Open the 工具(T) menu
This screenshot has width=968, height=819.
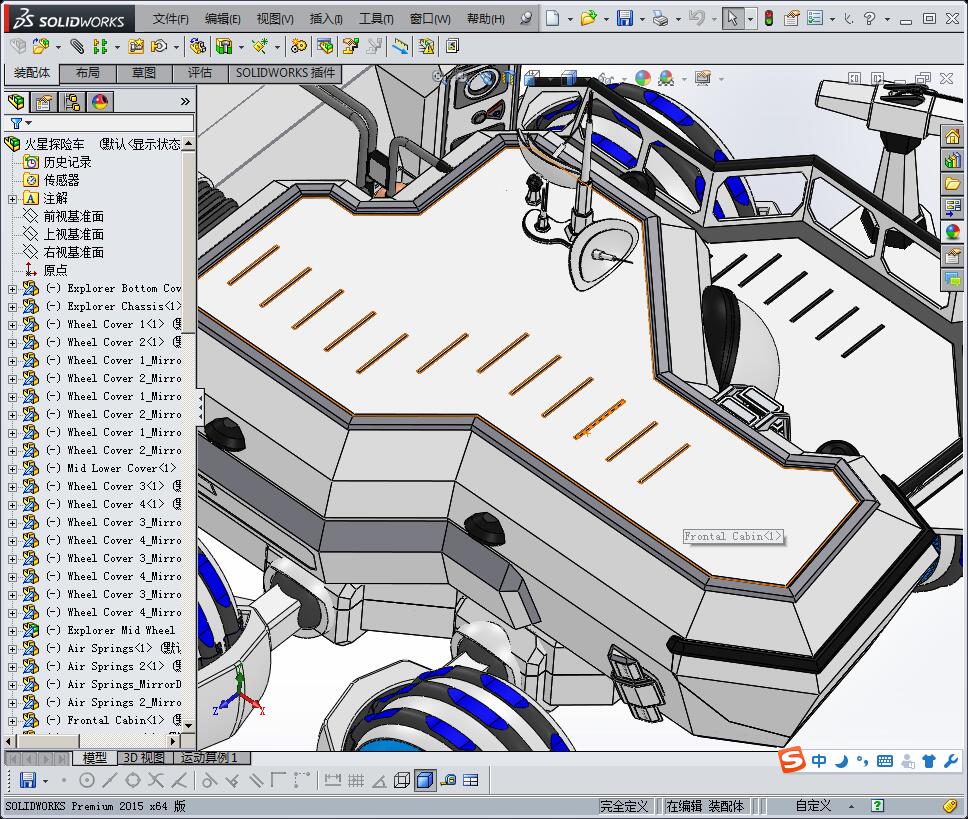(376, 18)
